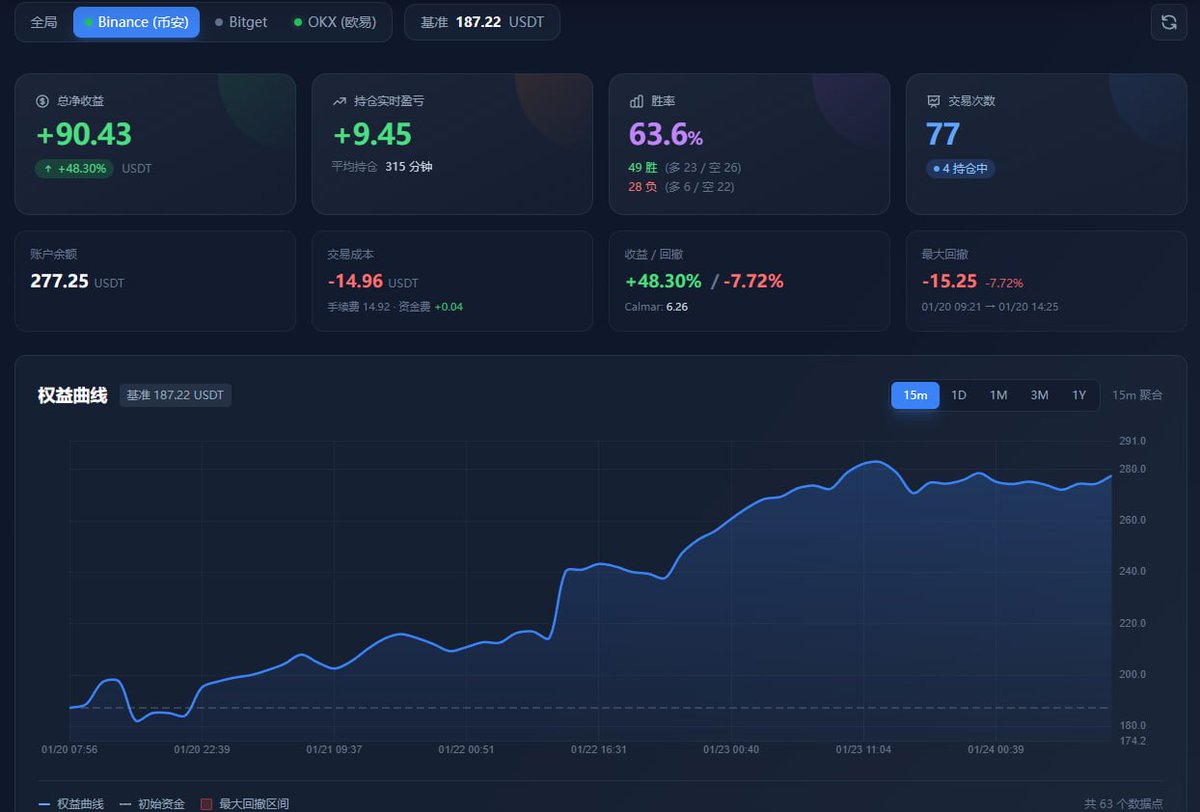
Task: Toggle the 初始资金 legend item
Action: pyautogui.click(x=152, y=804)
